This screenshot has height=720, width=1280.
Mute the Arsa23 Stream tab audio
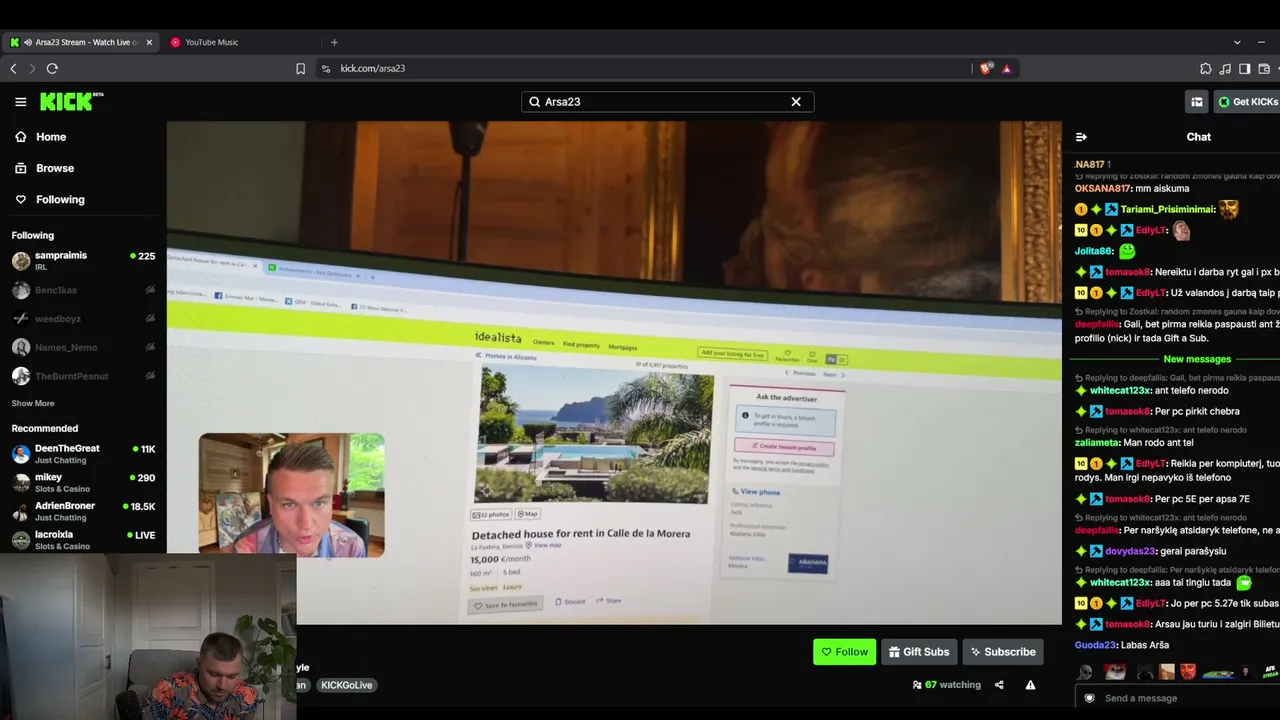point(28,42)
